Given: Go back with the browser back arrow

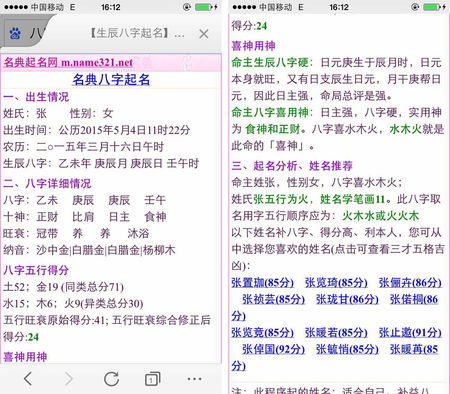Looking at the screenshot, I should [x=28, y=379].
